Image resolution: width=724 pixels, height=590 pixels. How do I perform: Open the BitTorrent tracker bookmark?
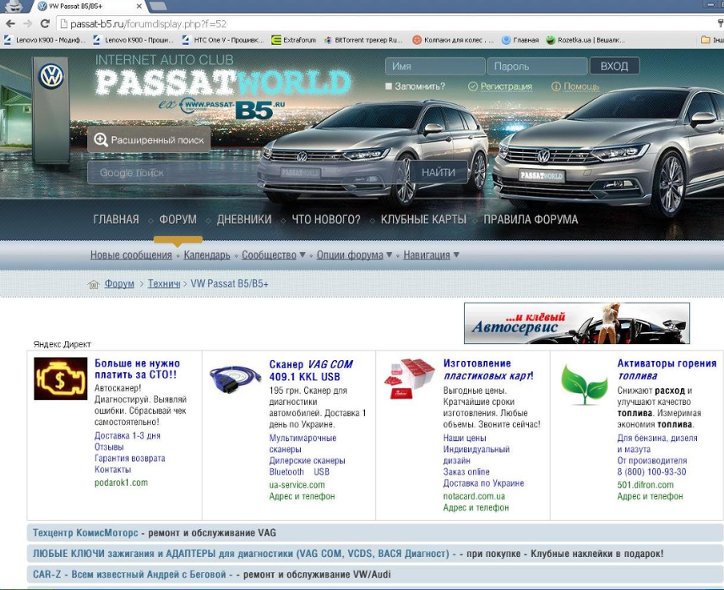pos(363,40)
